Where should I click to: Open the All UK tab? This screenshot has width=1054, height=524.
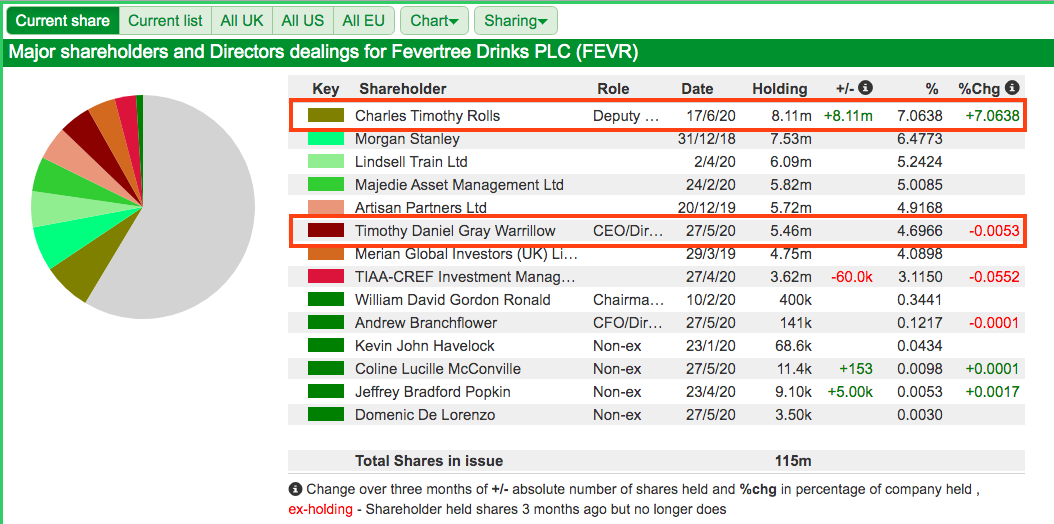click(x=242, y=21)
